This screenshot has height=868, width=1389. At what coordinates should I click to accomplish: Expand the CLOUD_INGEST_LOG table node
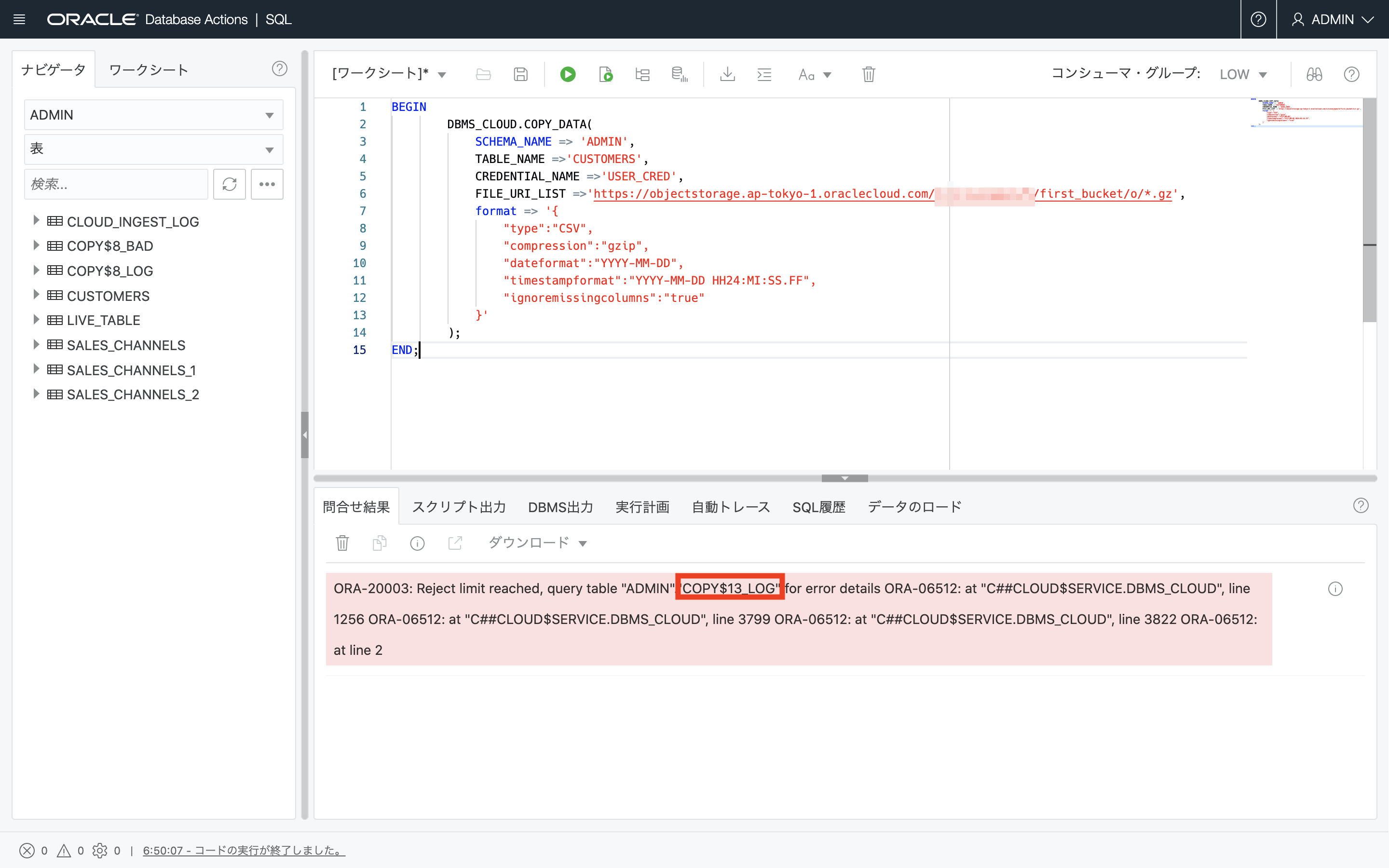pos(36,220)
